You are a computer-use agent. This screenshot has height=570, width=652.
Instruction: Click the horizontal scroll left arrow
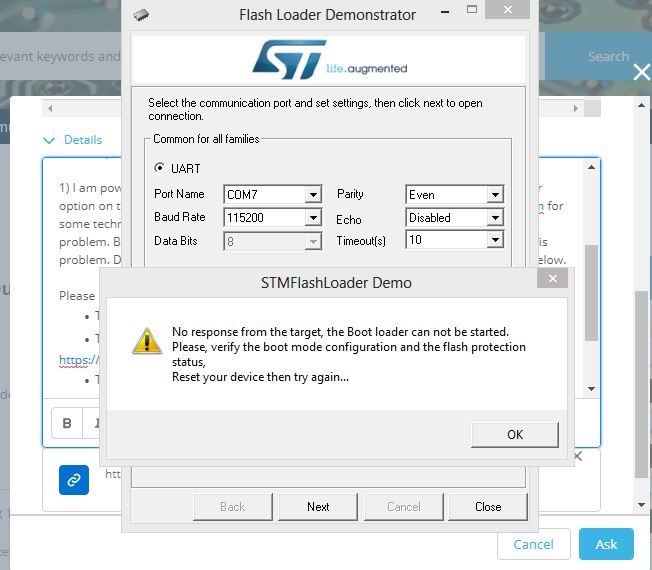point(50,109)
